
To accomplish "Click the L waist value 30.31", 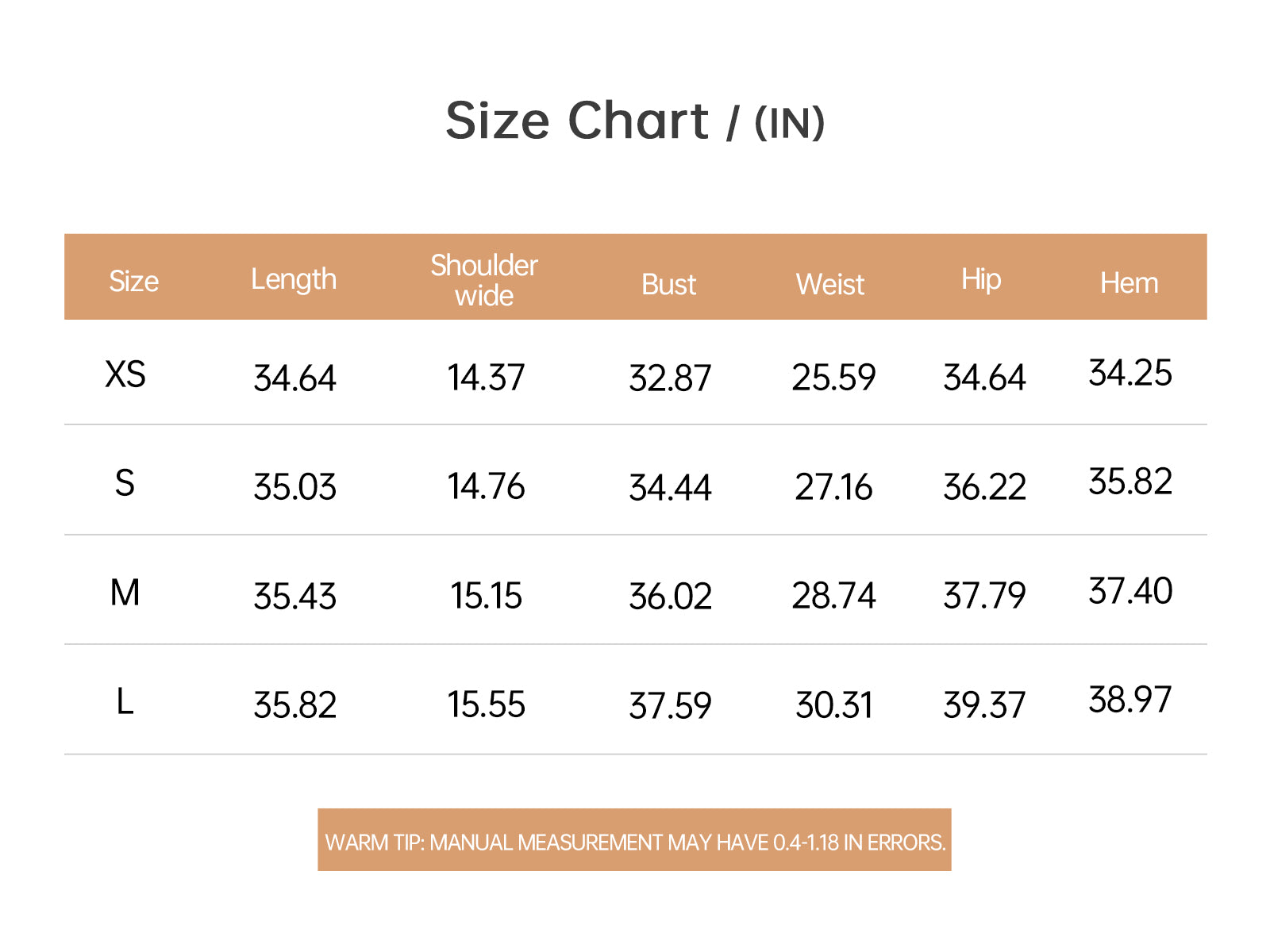I will coord(833,705).
